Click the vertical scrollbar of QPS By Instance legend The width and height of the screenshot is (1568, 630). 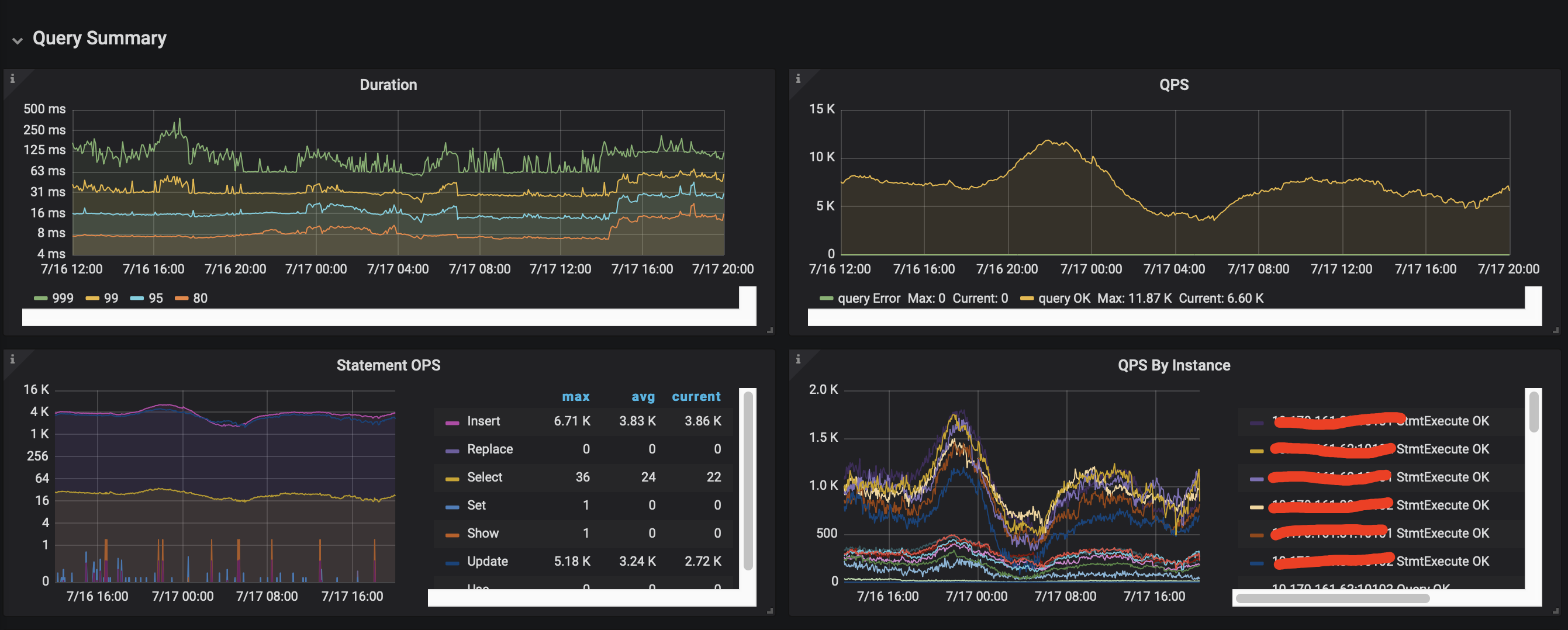pyautogui.click(x=1534, y=412)
